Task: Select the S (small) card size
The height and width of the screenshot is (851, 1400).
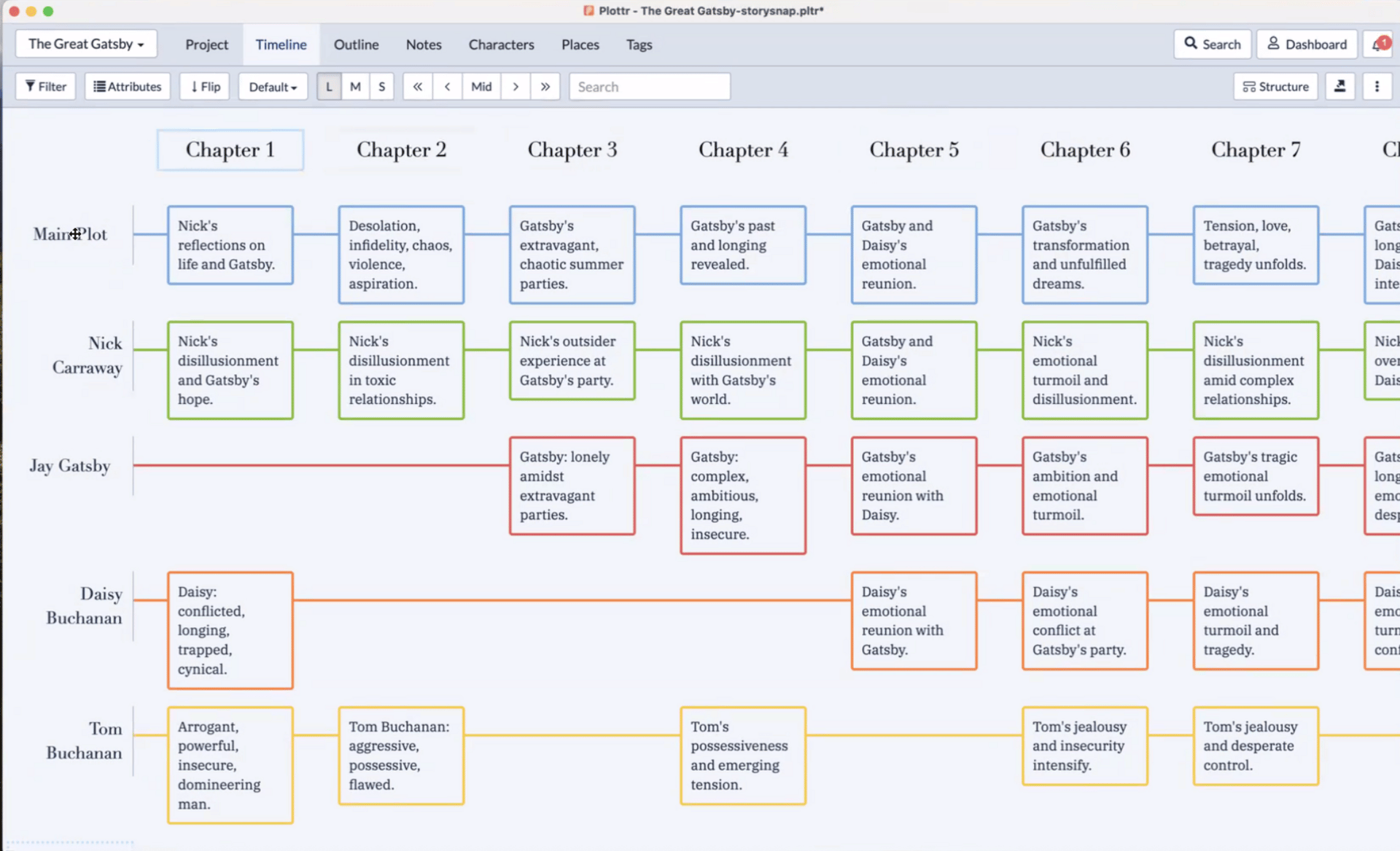Action: pos(381,86)
